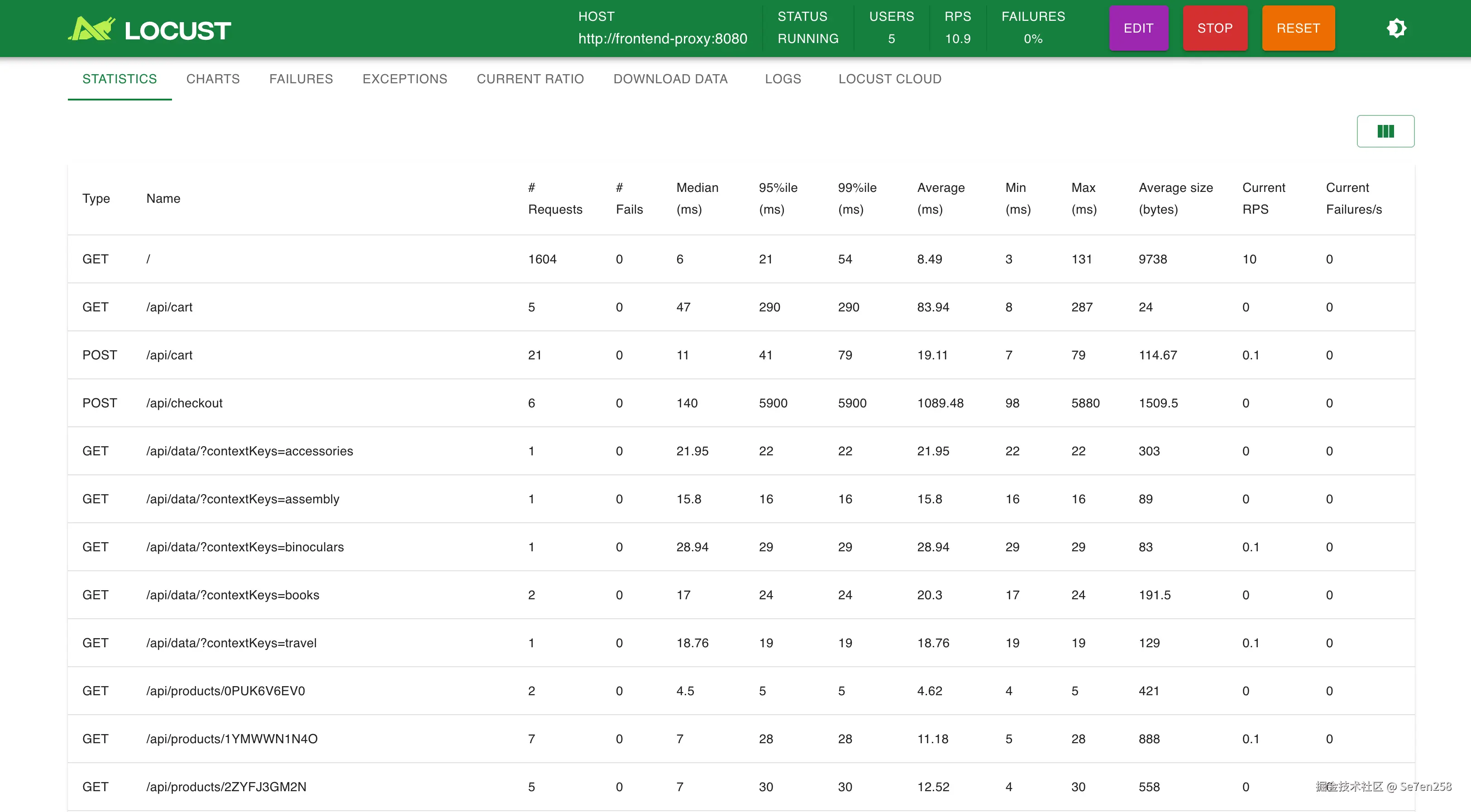Click the LOCUST wordmark text

click(x=177, y=31)
